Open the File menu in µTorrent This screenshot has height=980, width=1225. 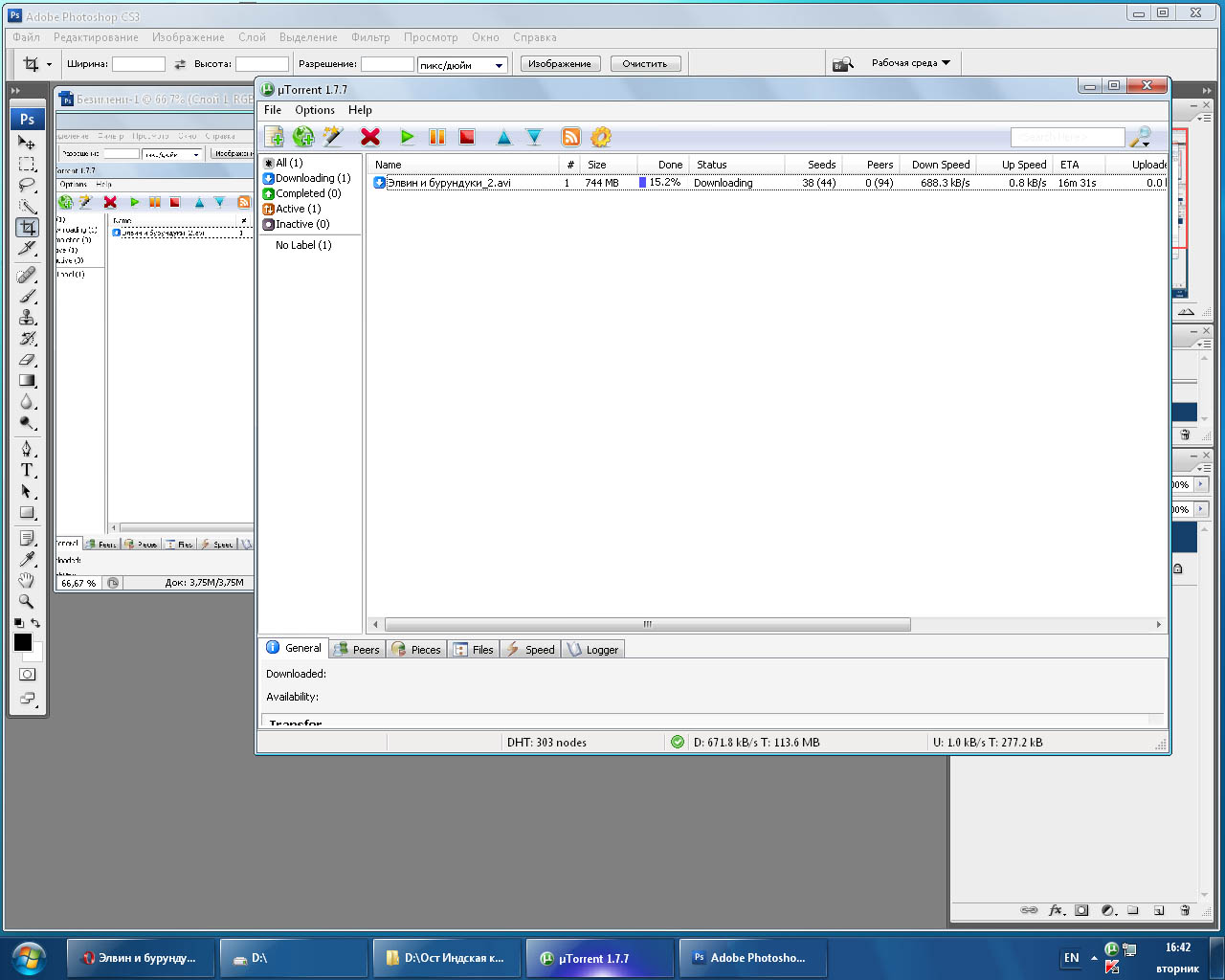tap(273, 110)
